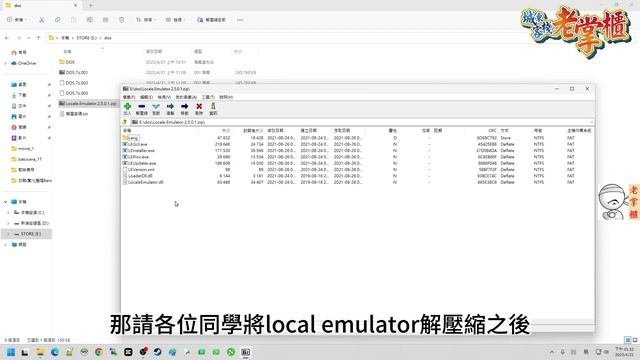Select LEGUI.exe in 7-Zip list

135,144
